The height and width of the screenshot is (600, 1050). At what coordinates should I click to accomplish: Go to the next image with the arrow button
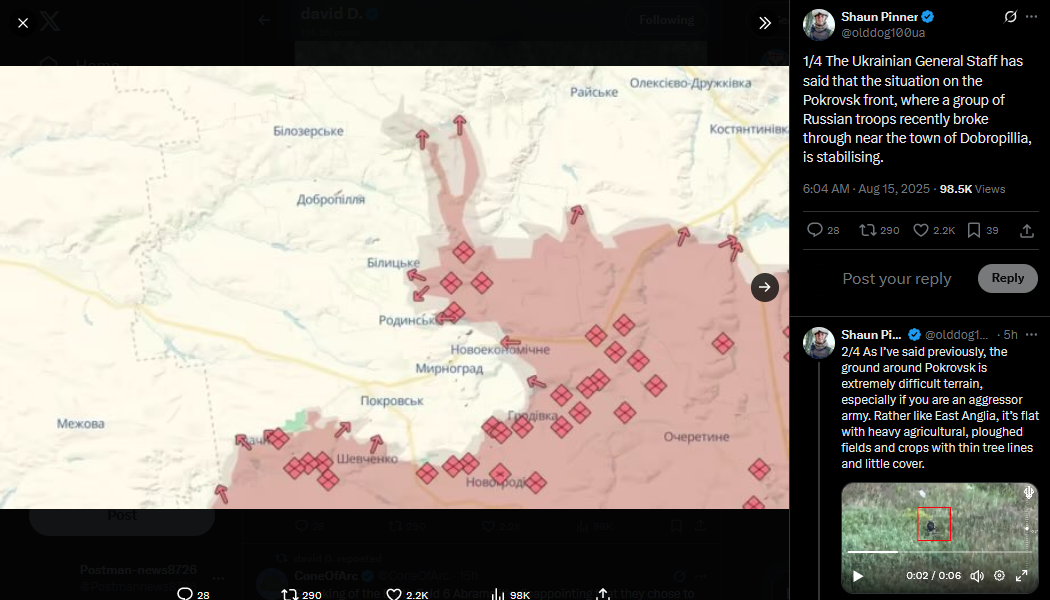click(x=765, y=287)
